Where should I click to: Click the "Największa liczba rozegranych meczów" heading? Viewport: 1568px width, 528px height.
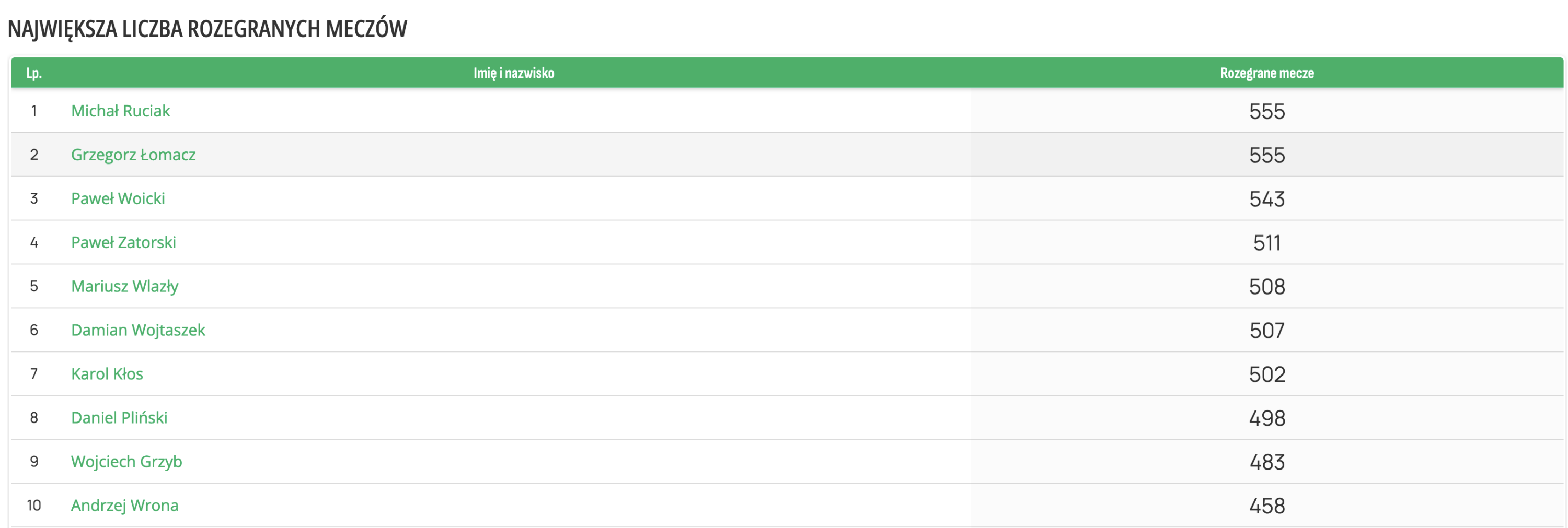click(207, 29)
